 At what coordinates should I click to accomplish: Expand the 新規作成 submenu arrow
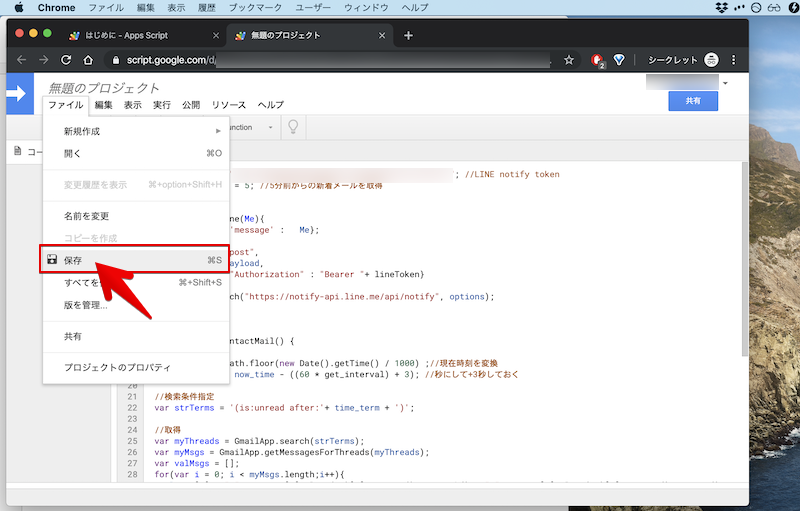point(218,131)
